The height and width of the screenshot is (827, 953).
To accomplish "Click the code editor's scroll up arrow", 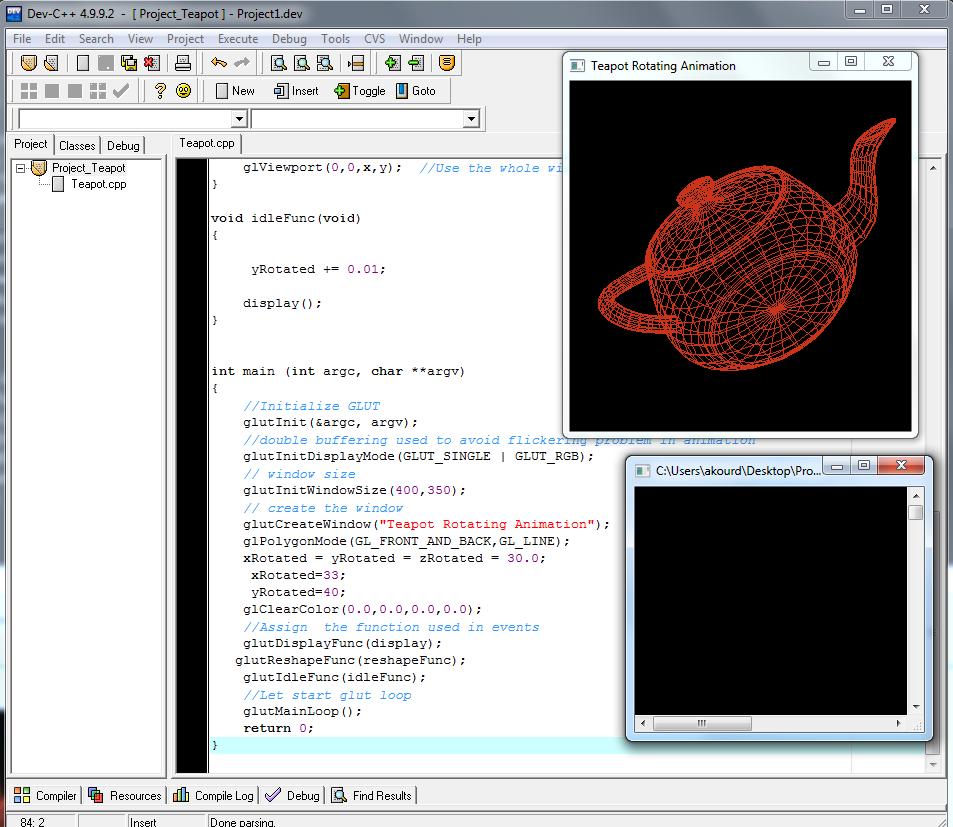I will tap(933, 168).
